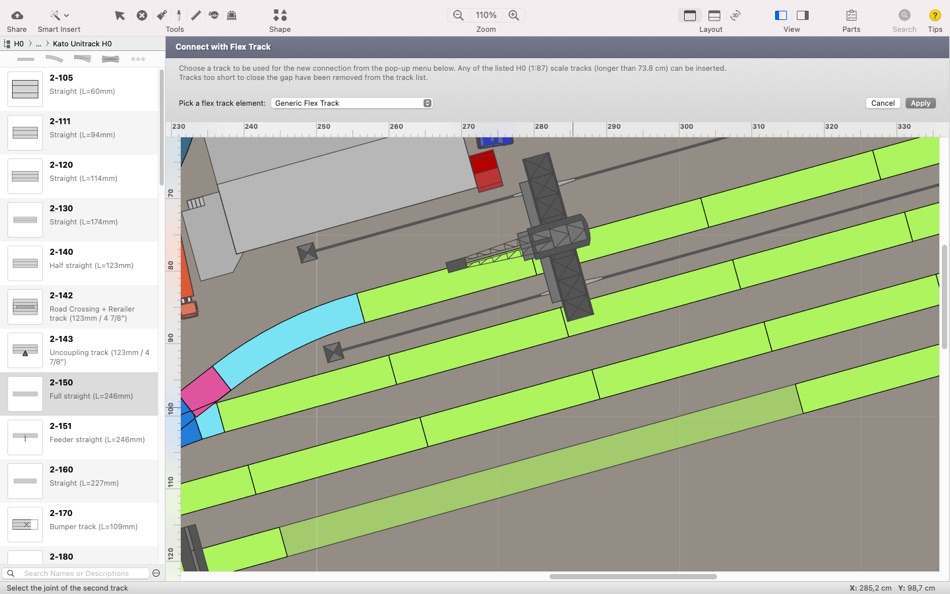Open the Shape tools

[x=280, y=15]
